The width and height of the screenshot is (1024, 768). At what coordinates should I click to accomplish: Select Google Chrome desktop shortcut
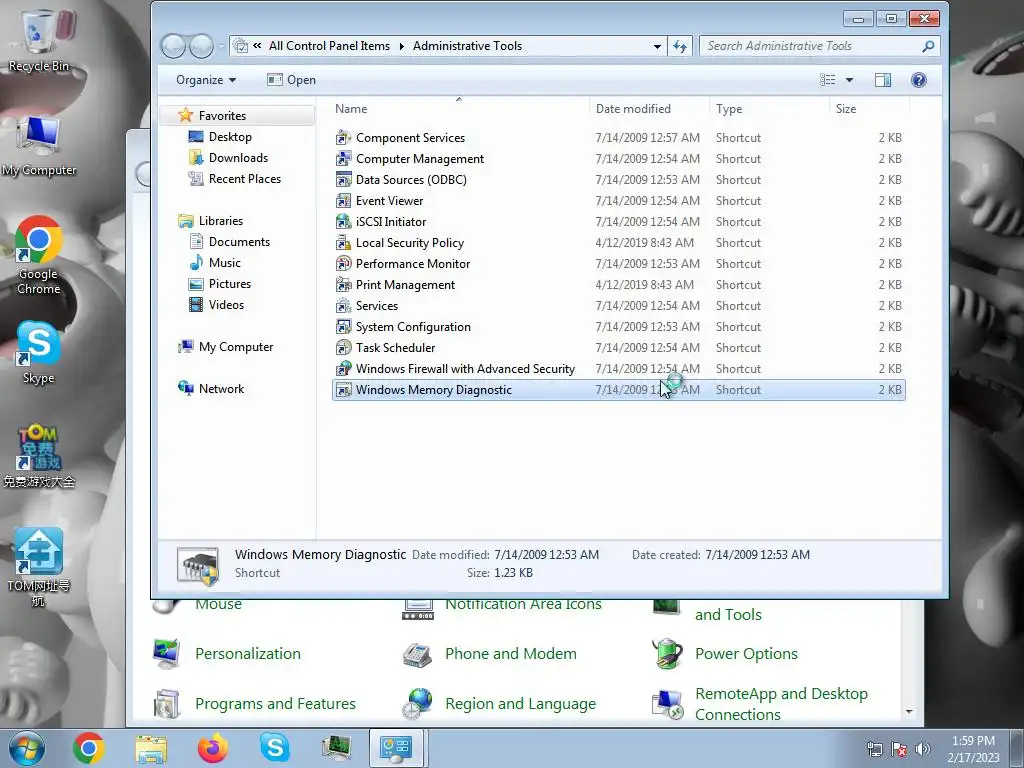[39, 255]
